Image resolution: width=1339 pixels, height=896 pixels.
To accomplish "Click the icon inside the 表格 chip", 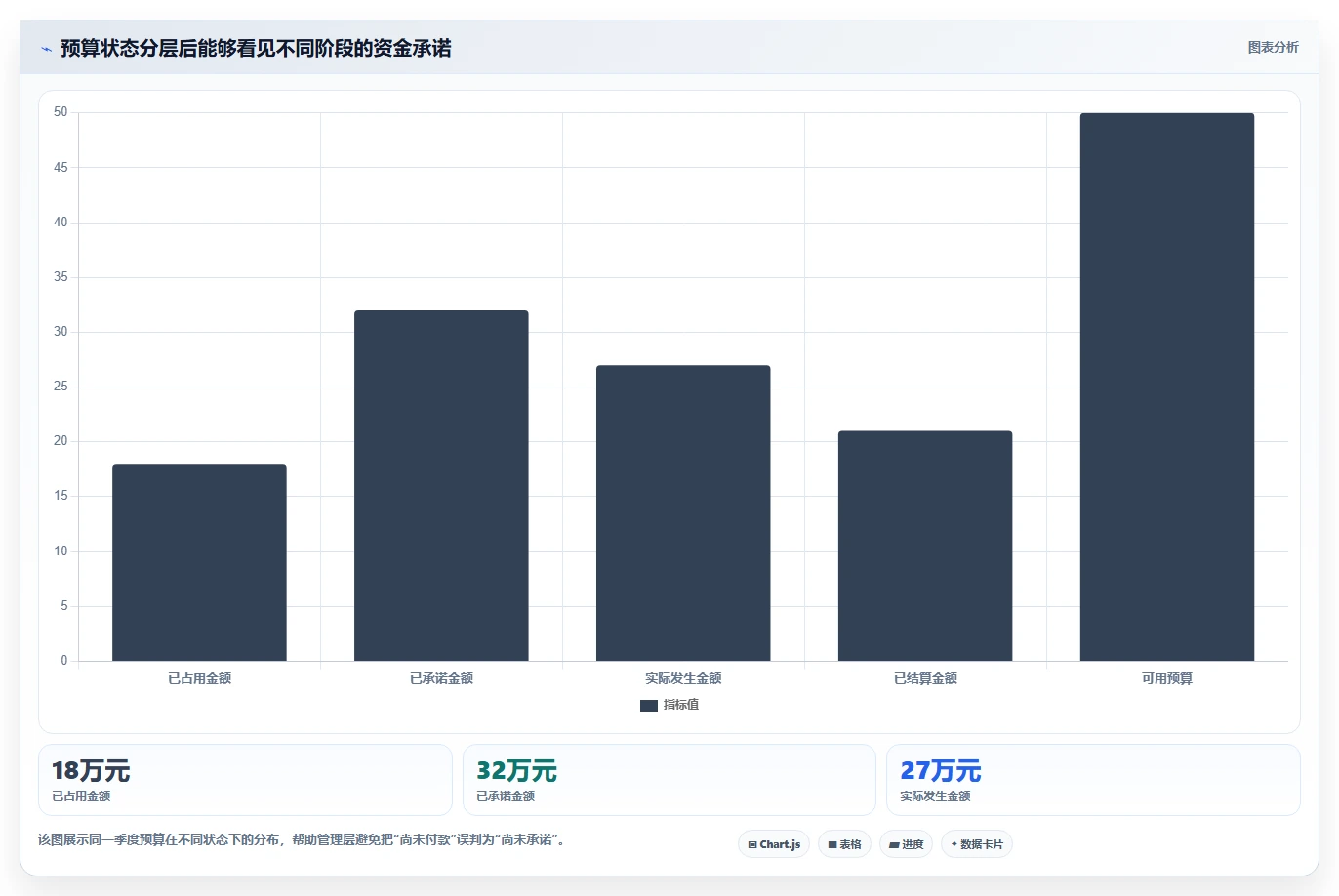I will coord(832,845).
